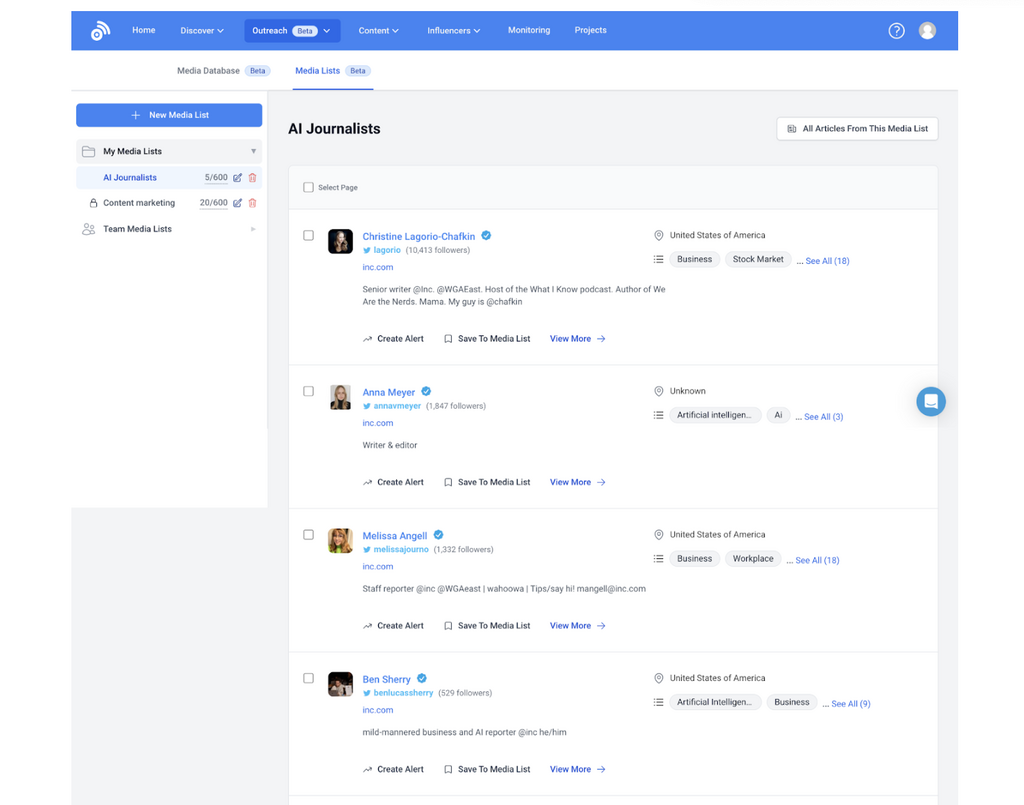The width and height of the screenshot is (1024, 805).
Task: Switch to the Media Database tab
Action: (x=208, y=71)
